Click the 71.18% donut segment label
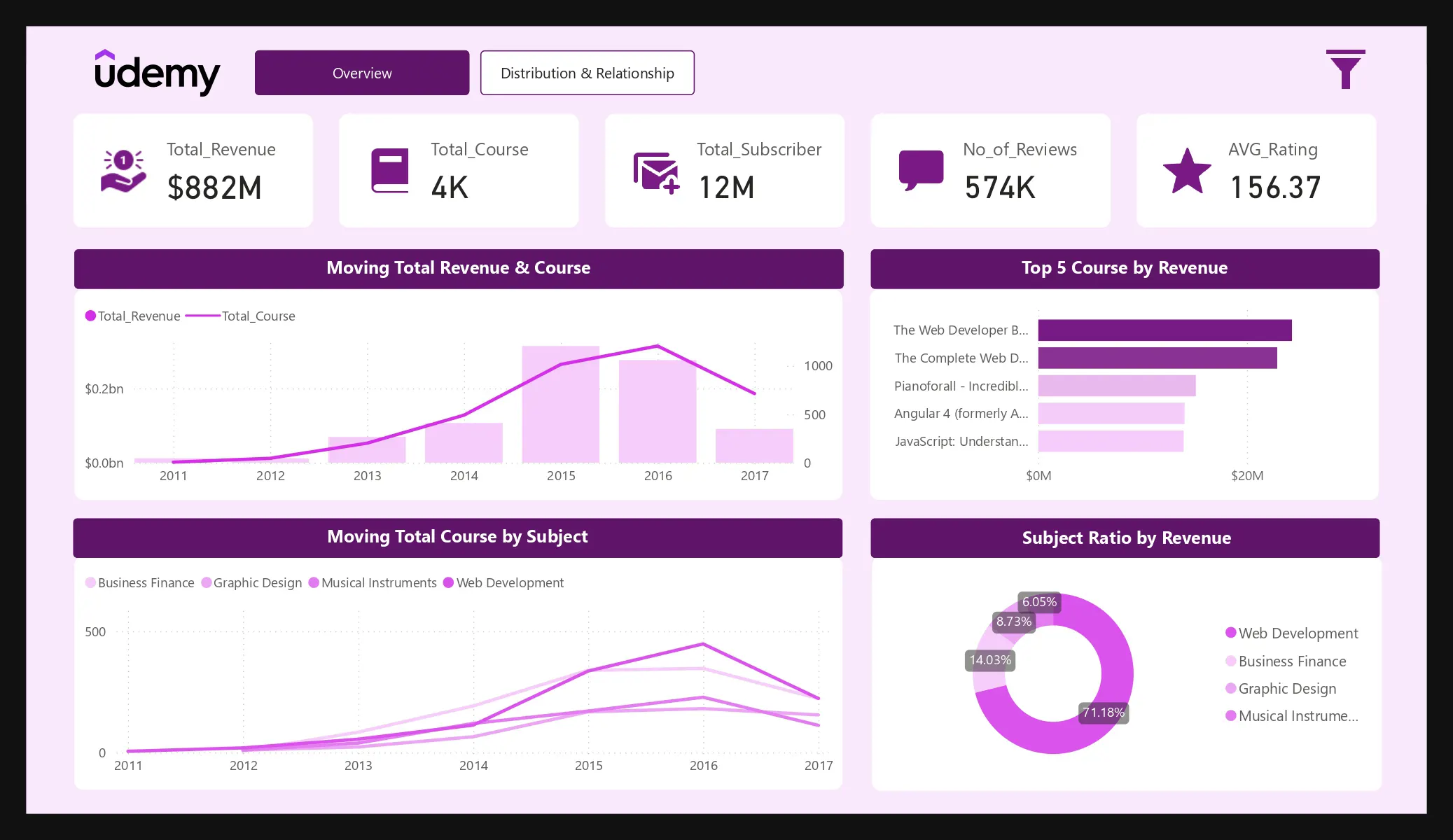1453x840 pixels. pos(1103,713)
